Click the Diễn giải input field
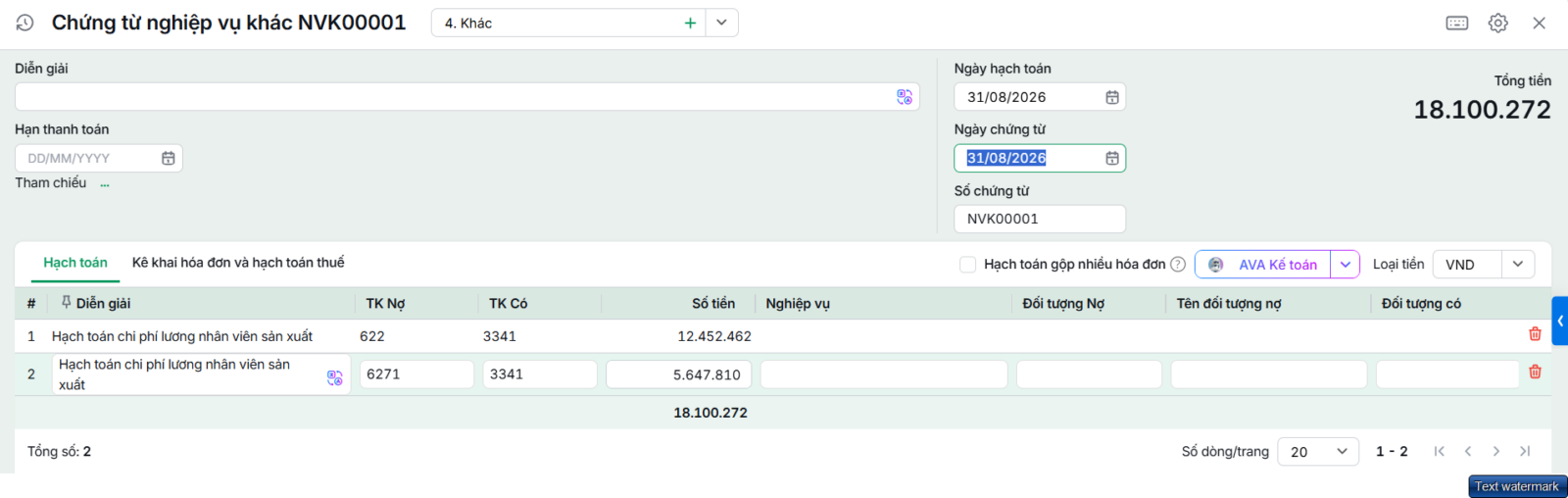This screenshot has width=1568, height=498. [466, 96]
